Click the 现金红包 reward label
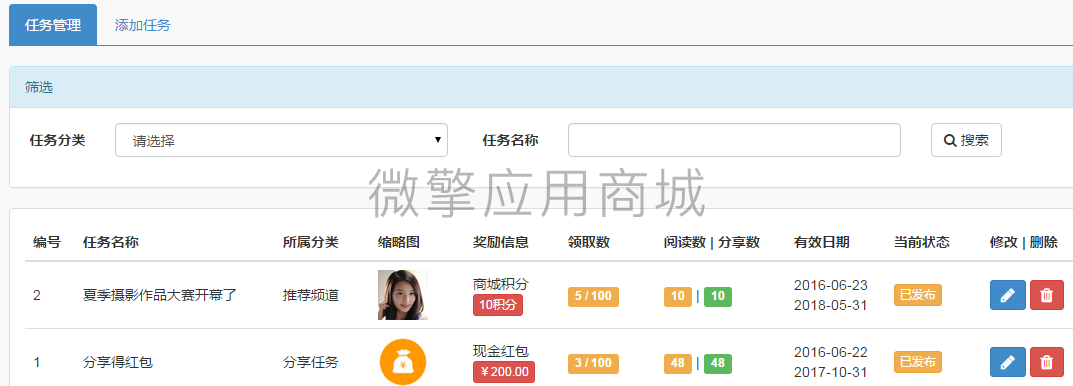This screenshot has height=386, width=1073. 501,351
